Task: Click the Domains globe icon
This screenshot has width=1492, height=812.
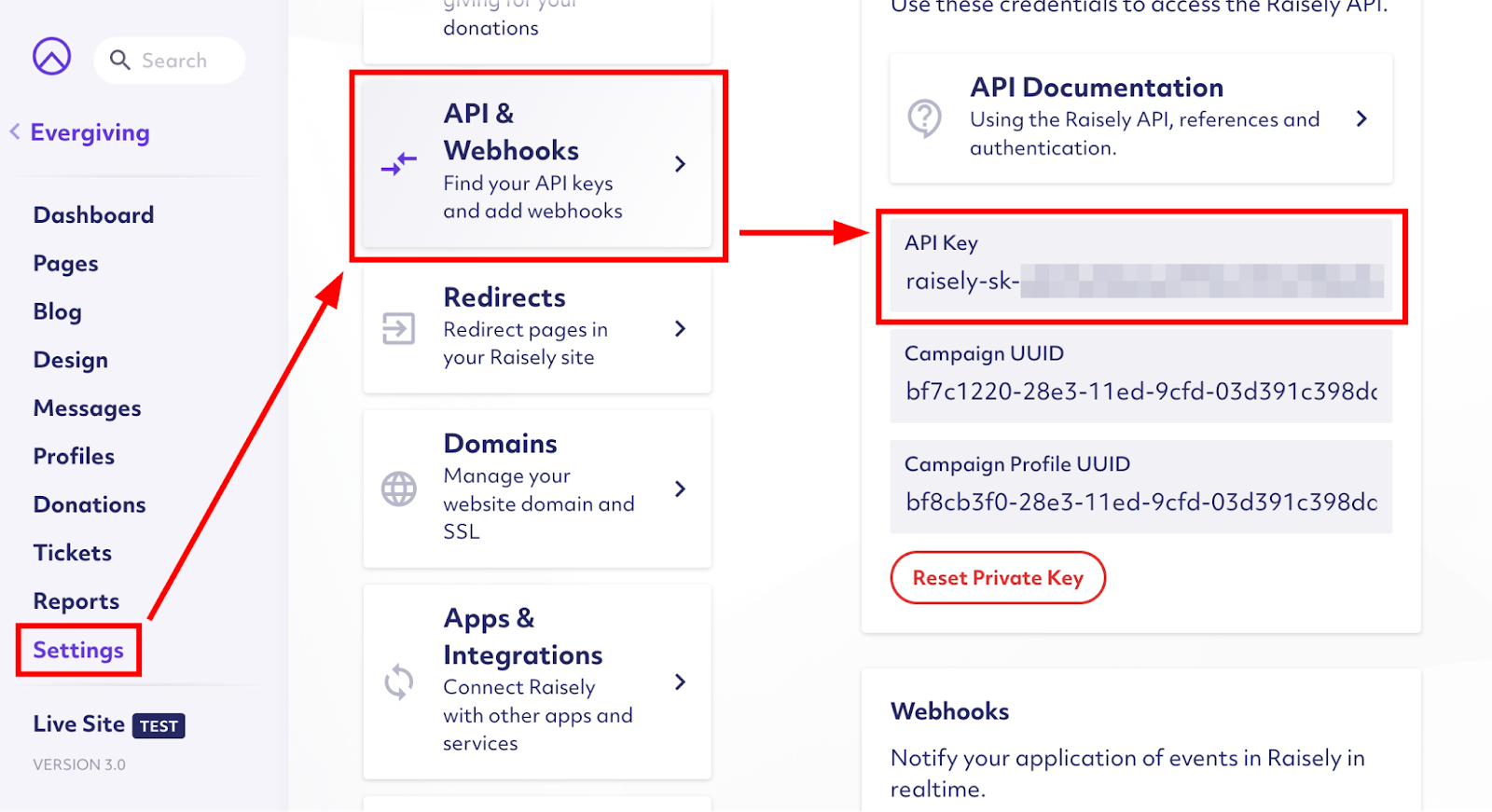Action: (398, 489)
